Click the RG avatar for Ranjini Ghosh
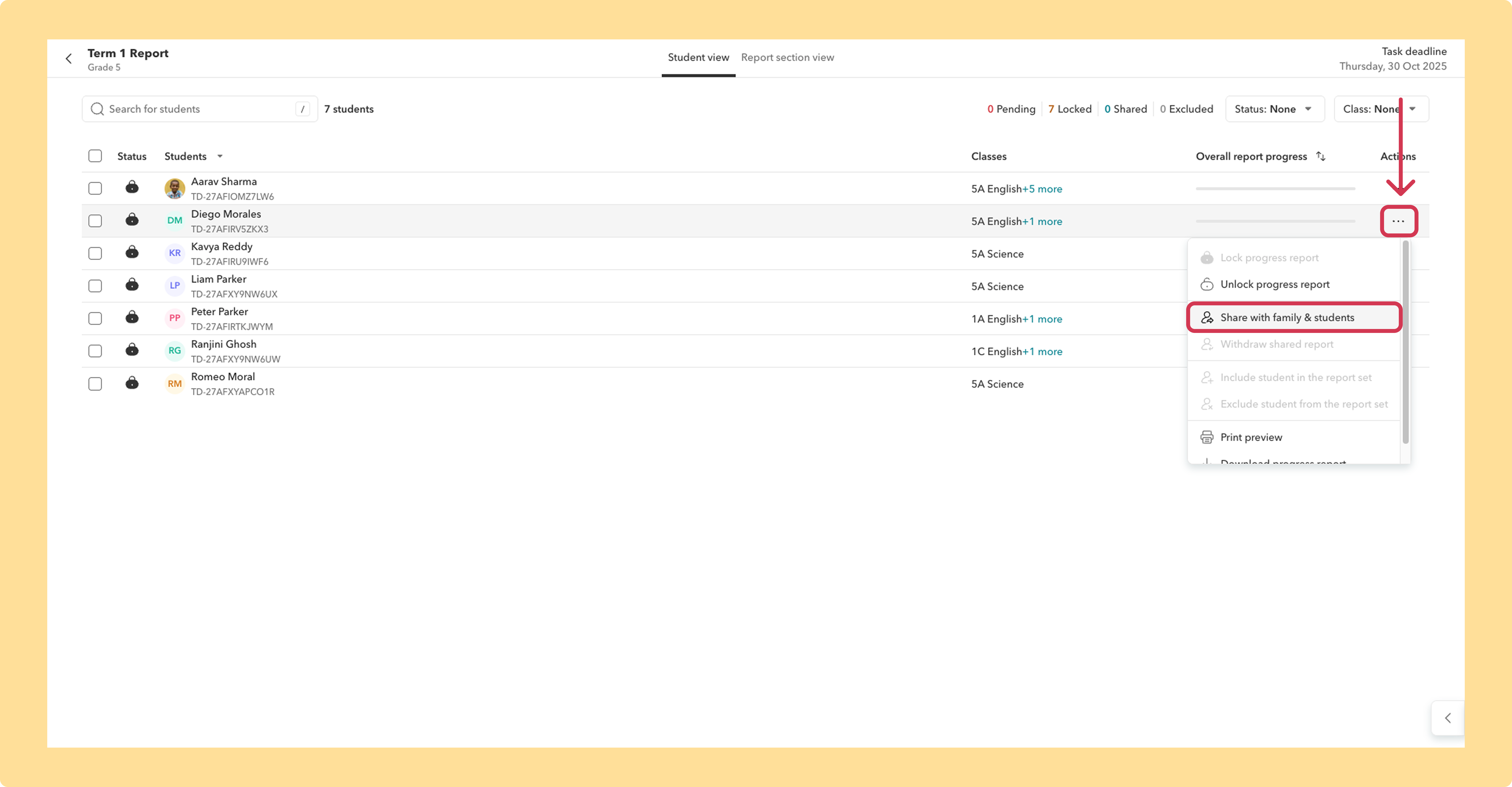1512x787 pixels. click(175, 351)
